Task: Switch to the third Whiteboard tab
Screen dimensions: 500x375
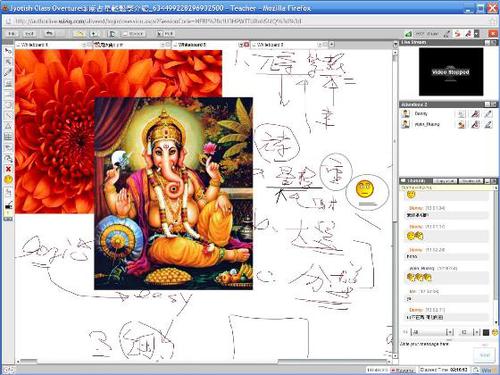Action: click(192, 44)
